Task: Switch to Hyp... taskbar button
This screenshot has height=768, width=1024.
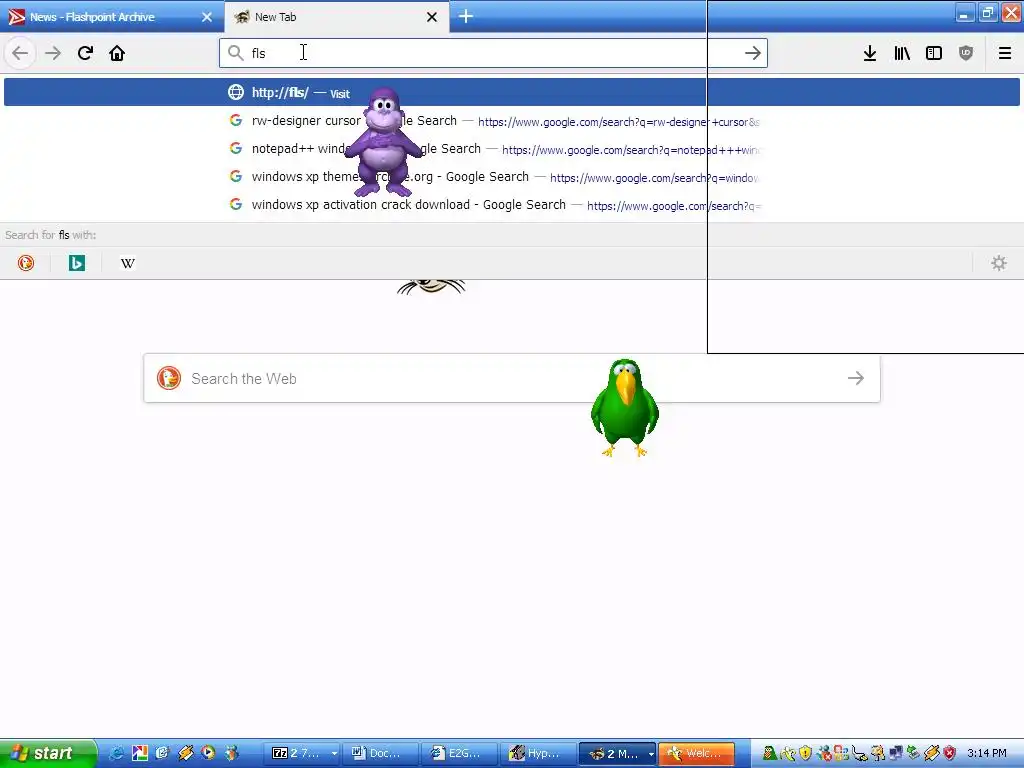Action: point(537,753)
